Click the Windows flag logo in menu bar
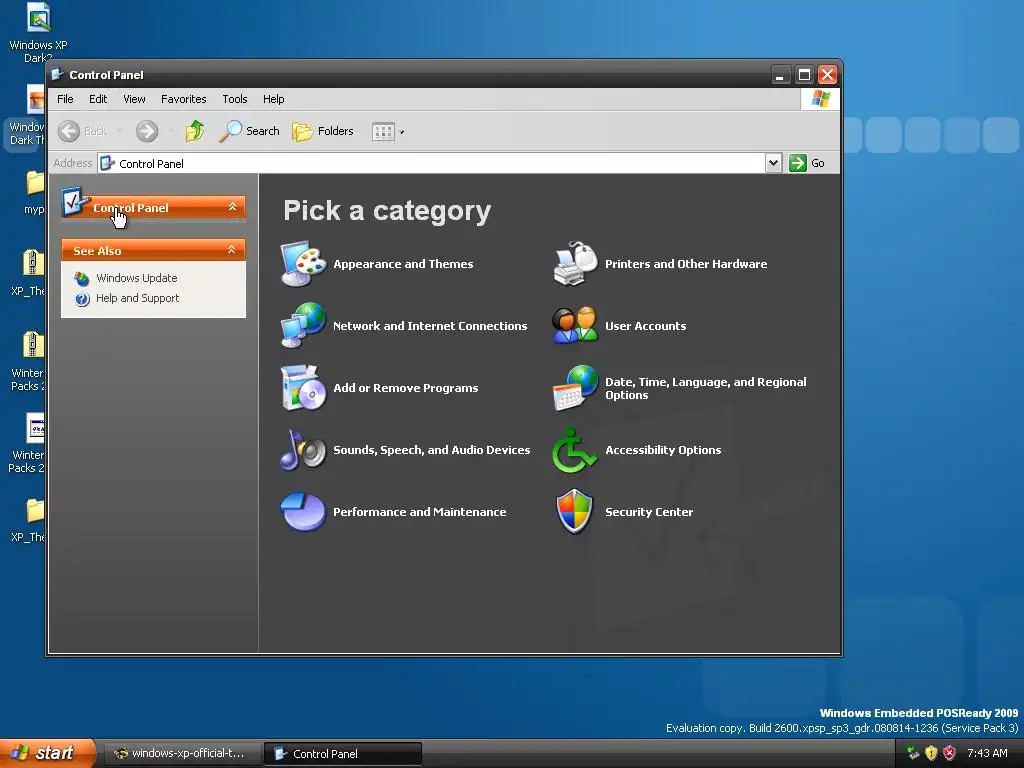The width and height of the screenshot is (1024, 768). pos(820,99)
